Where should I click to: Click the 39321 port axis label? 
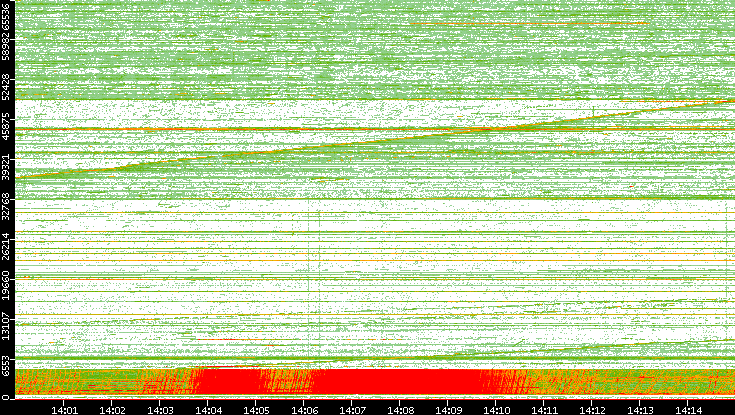click(x=6, y=166)
